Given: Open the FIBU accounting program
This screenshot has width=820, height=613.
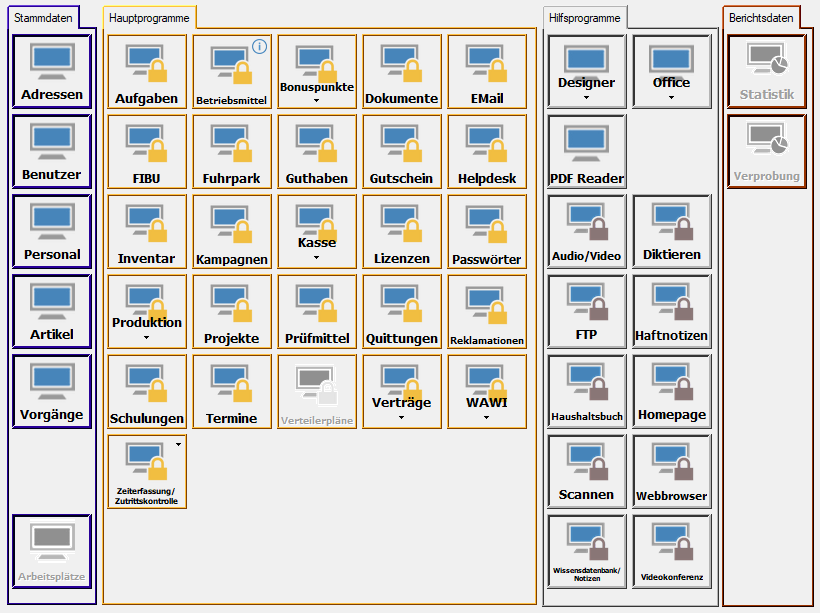Looking at the screenshot, I should (x=147, y=152).
